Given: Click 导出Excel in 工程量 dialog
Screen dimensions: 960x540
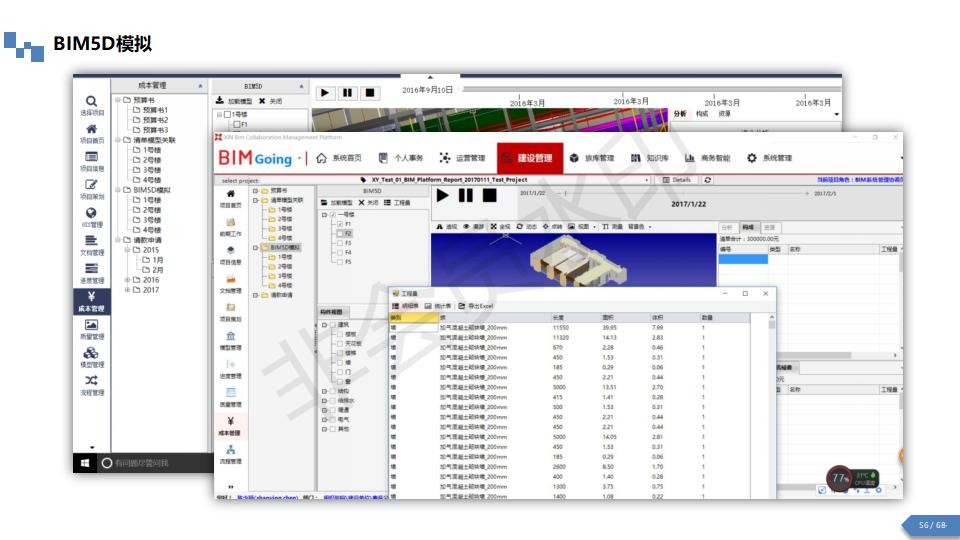Looking at the screenshot, I should pos(476,306).
